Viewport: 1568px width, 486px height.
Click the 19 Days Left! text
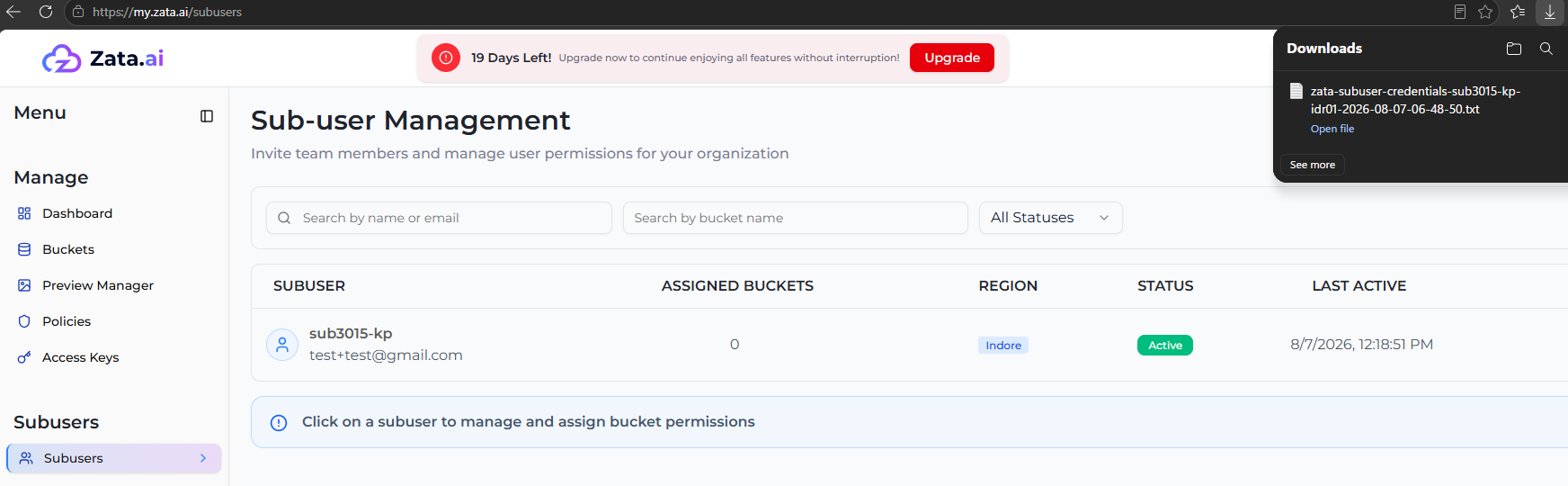coord(512,58)
